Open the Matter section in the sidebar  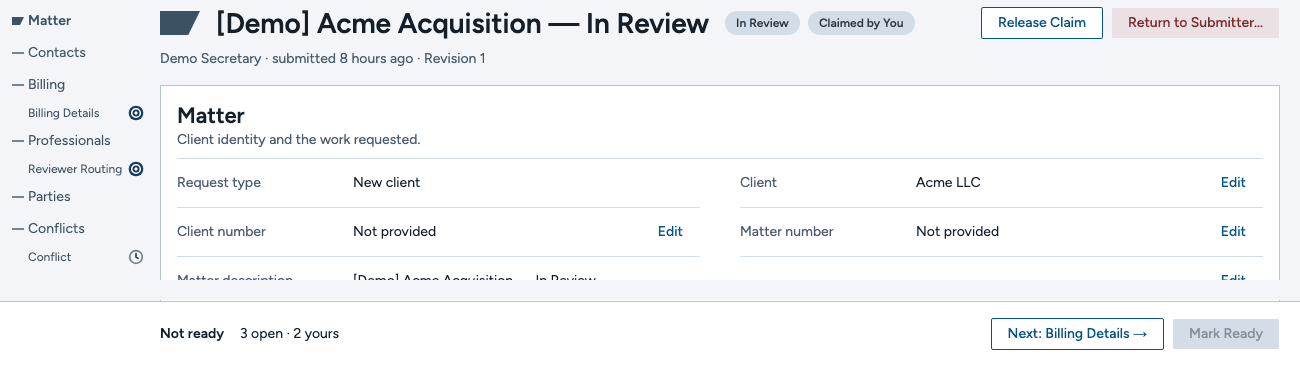coord(49,20)
